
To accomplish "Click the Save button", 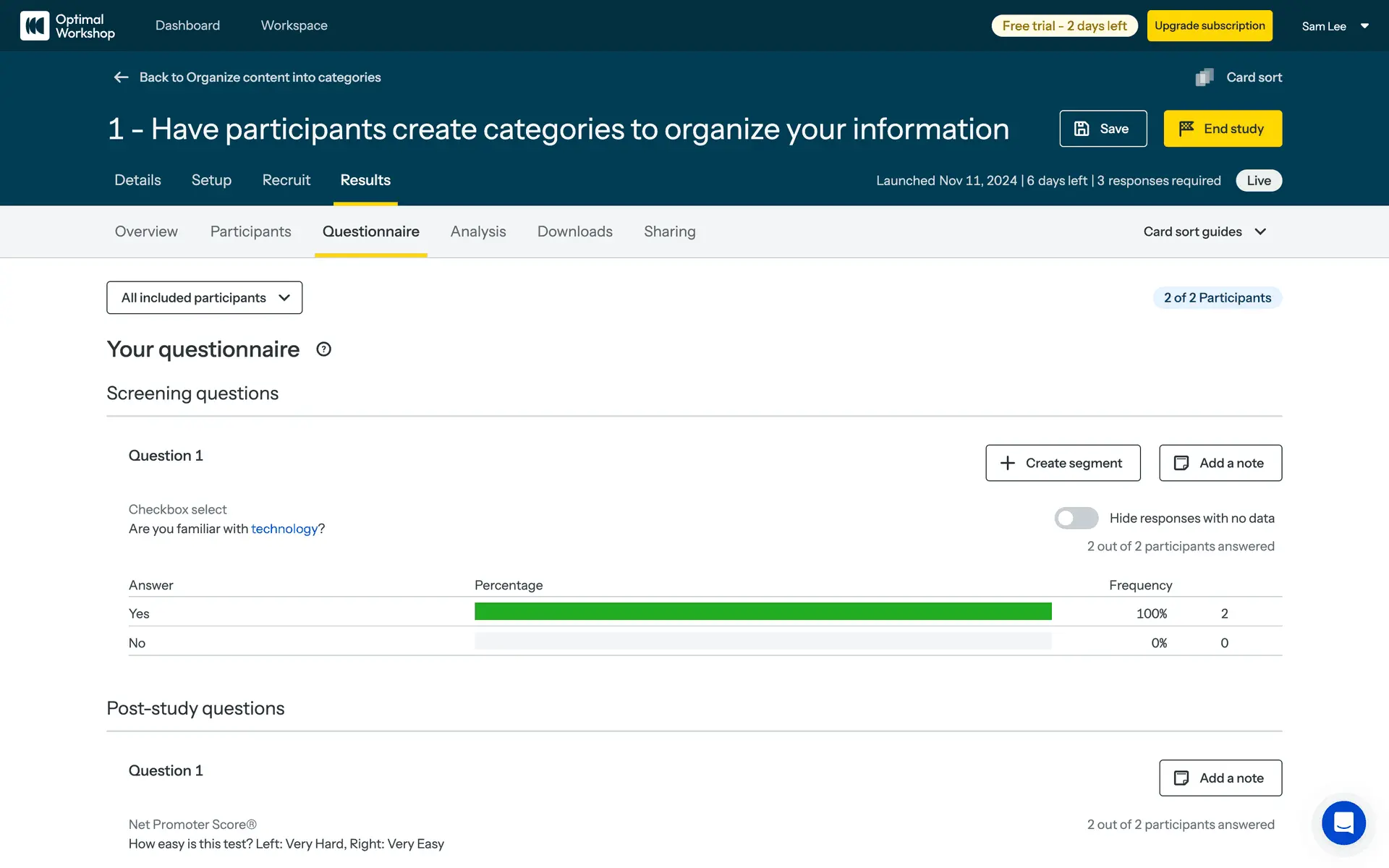I will (x=1103, y=129).
